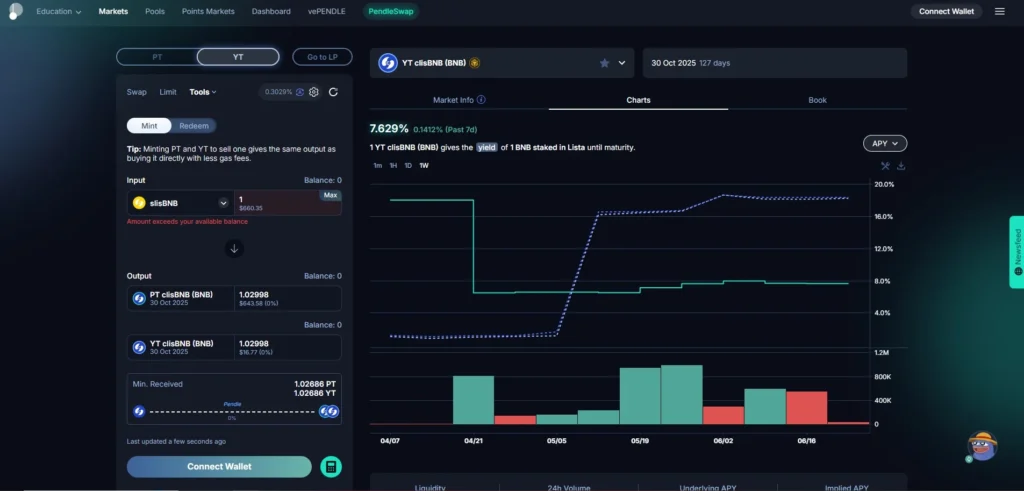Switch to YT toggle
Viewport: 1024px width, 491px height.
coord(238,57)
